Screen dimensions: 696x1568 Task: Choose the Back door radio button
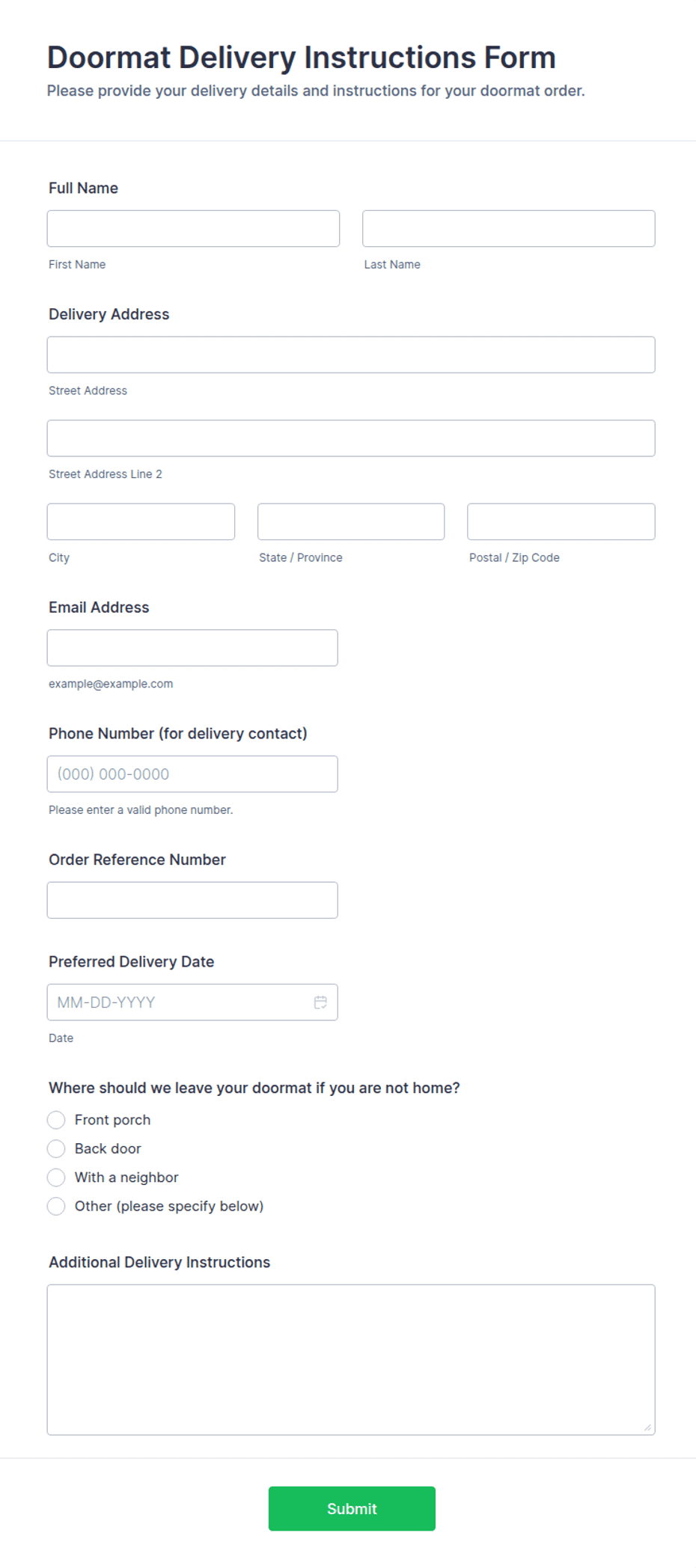(56, 1148)
